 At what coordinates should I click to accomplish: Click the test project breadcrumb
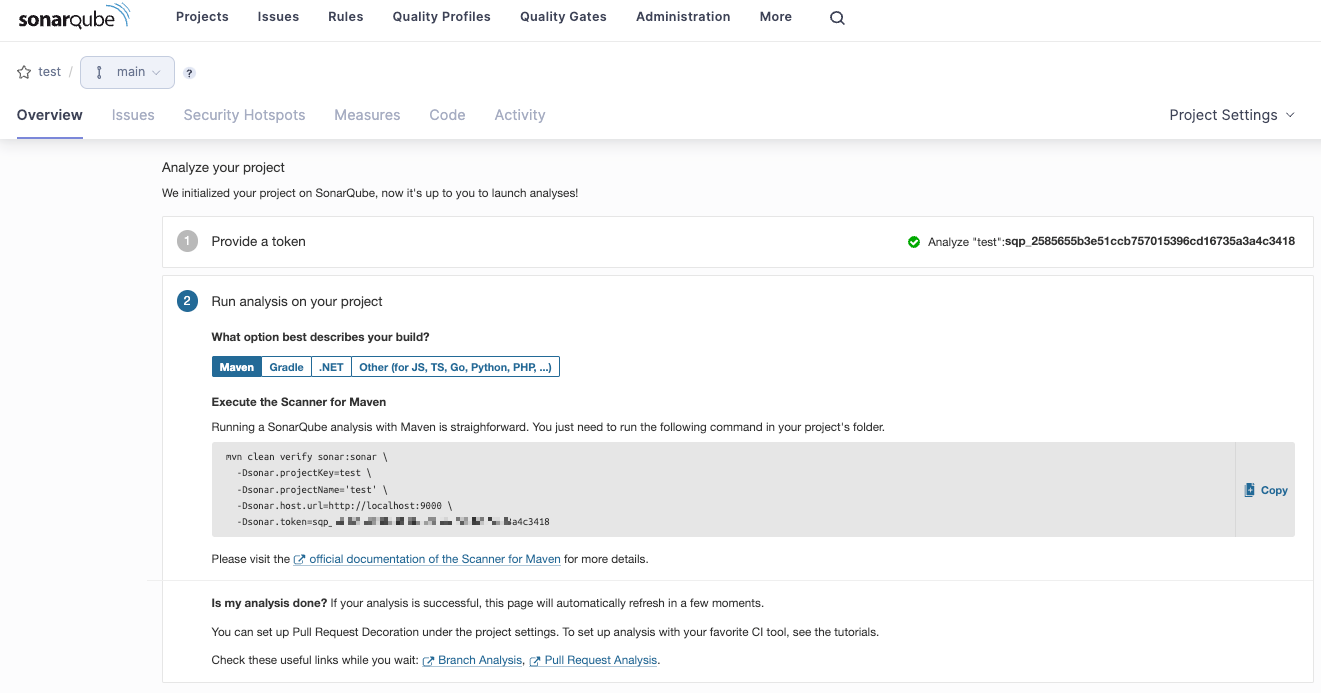click(49, 72)
